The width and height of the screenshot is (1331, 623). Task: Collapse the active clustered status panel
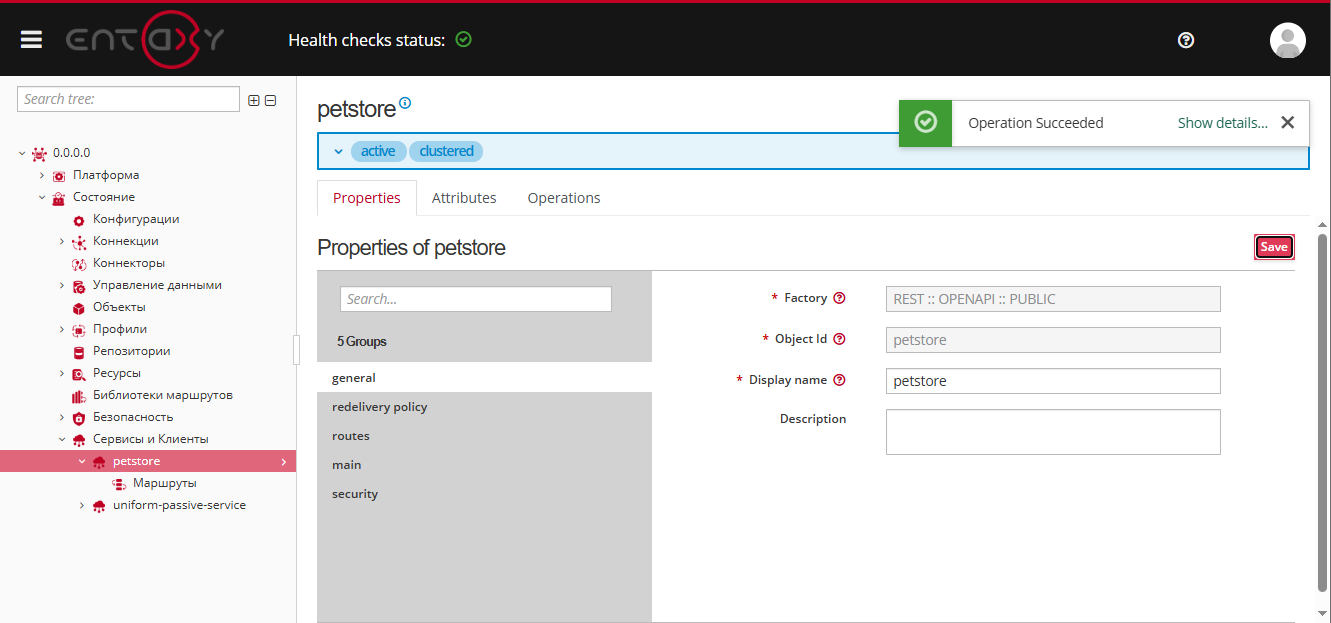338,151
